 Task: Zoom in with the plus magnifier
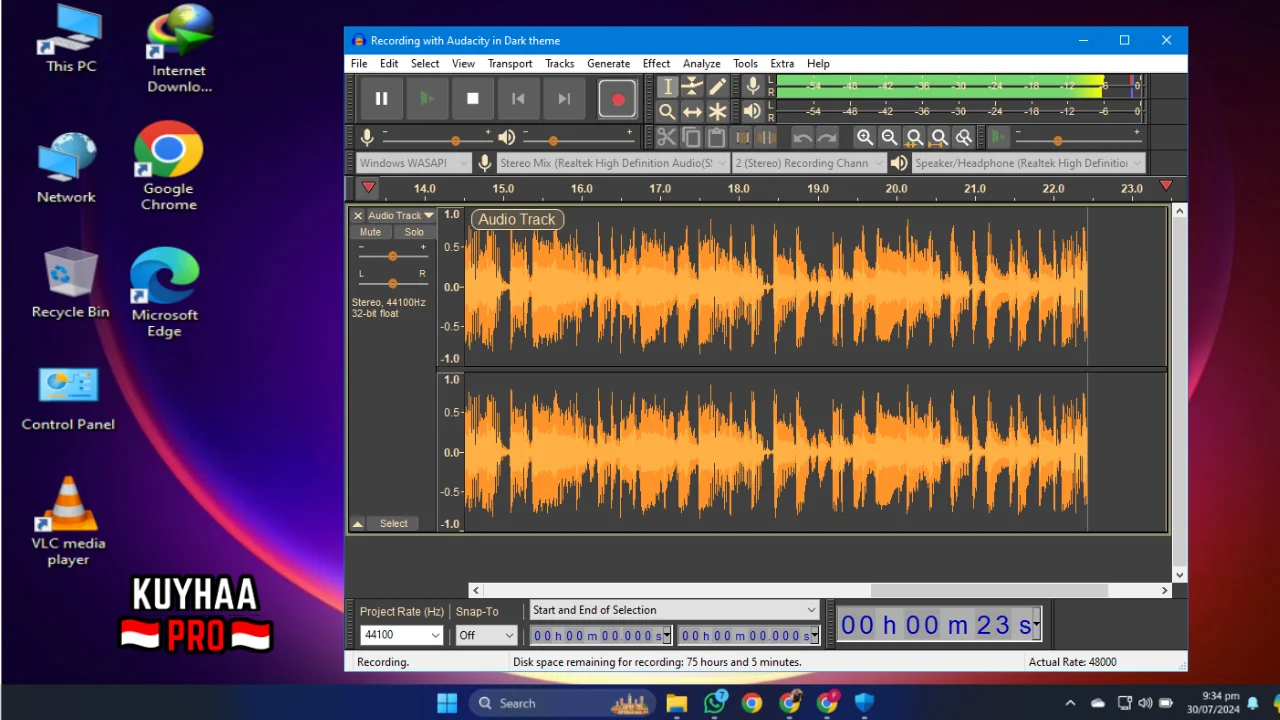[x=865, y=137]
